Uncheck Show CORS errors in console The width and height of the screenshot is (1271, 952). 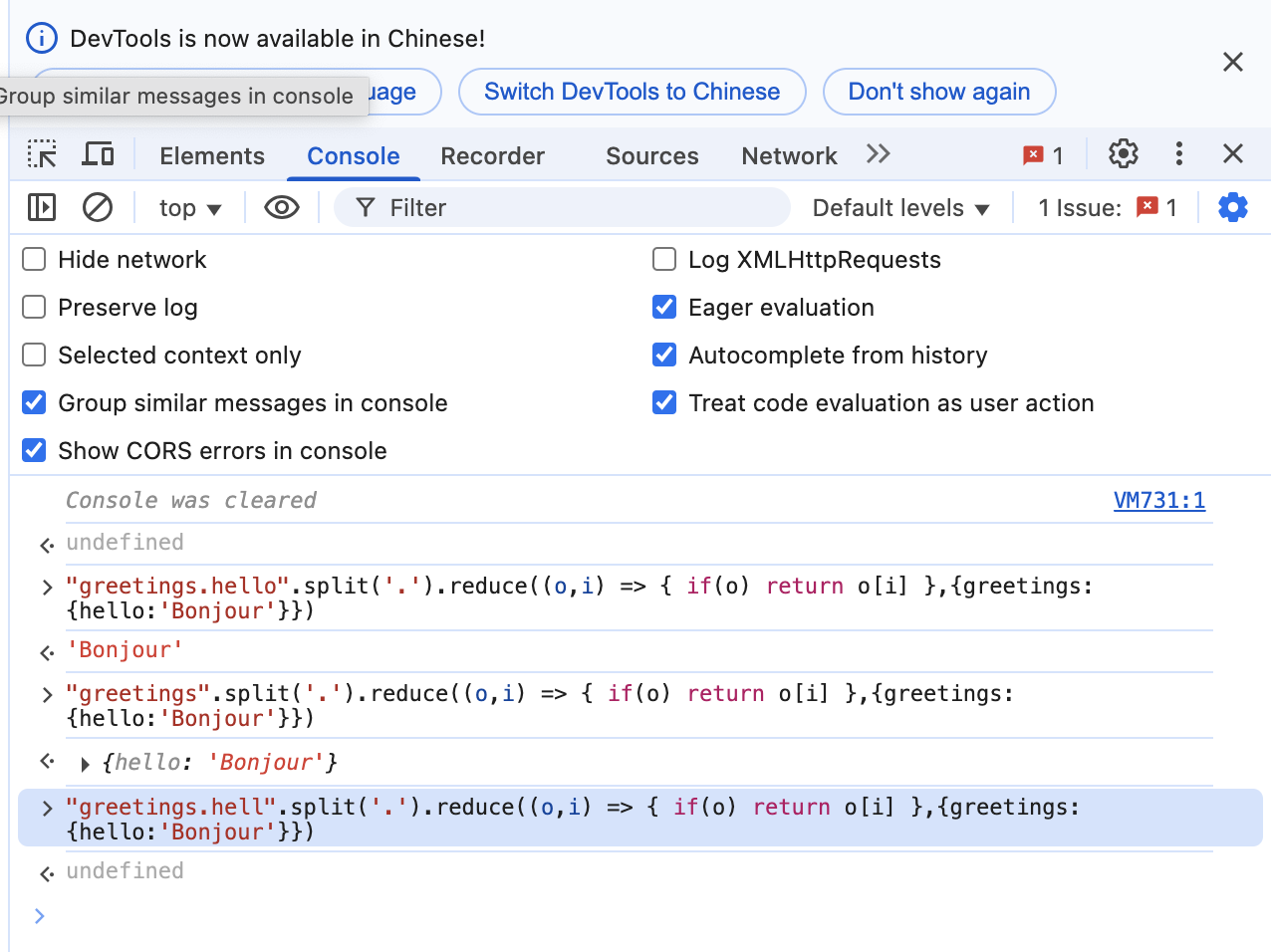click(x=34, y=451)
